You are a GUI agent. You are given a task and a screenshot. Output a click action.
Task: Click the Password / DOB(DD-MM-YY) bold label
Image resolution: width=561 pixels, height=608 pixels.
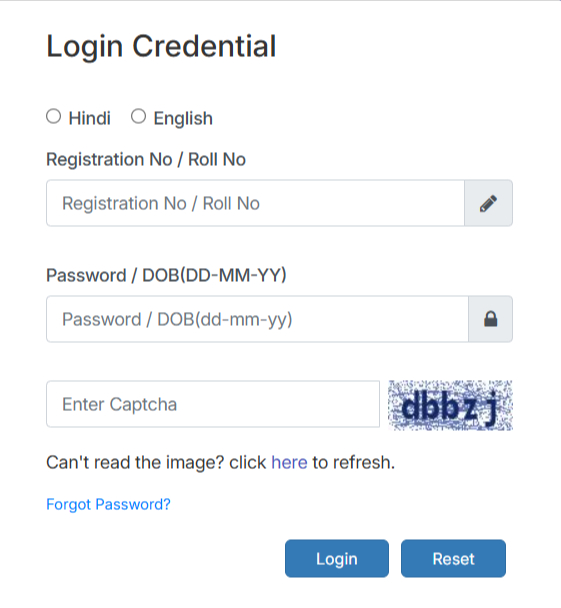[166, 275]
